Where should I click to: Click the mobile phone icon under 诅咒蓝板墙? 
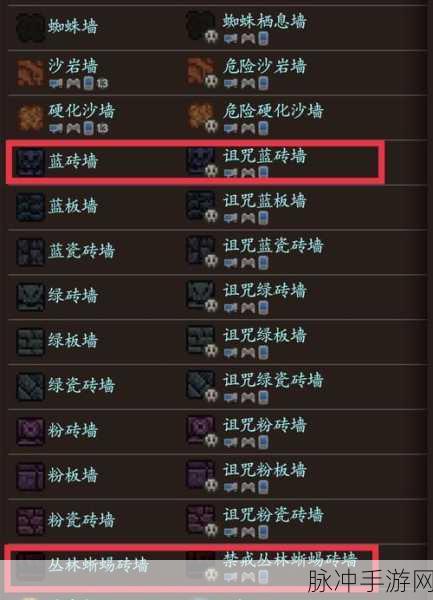(263, 218)
